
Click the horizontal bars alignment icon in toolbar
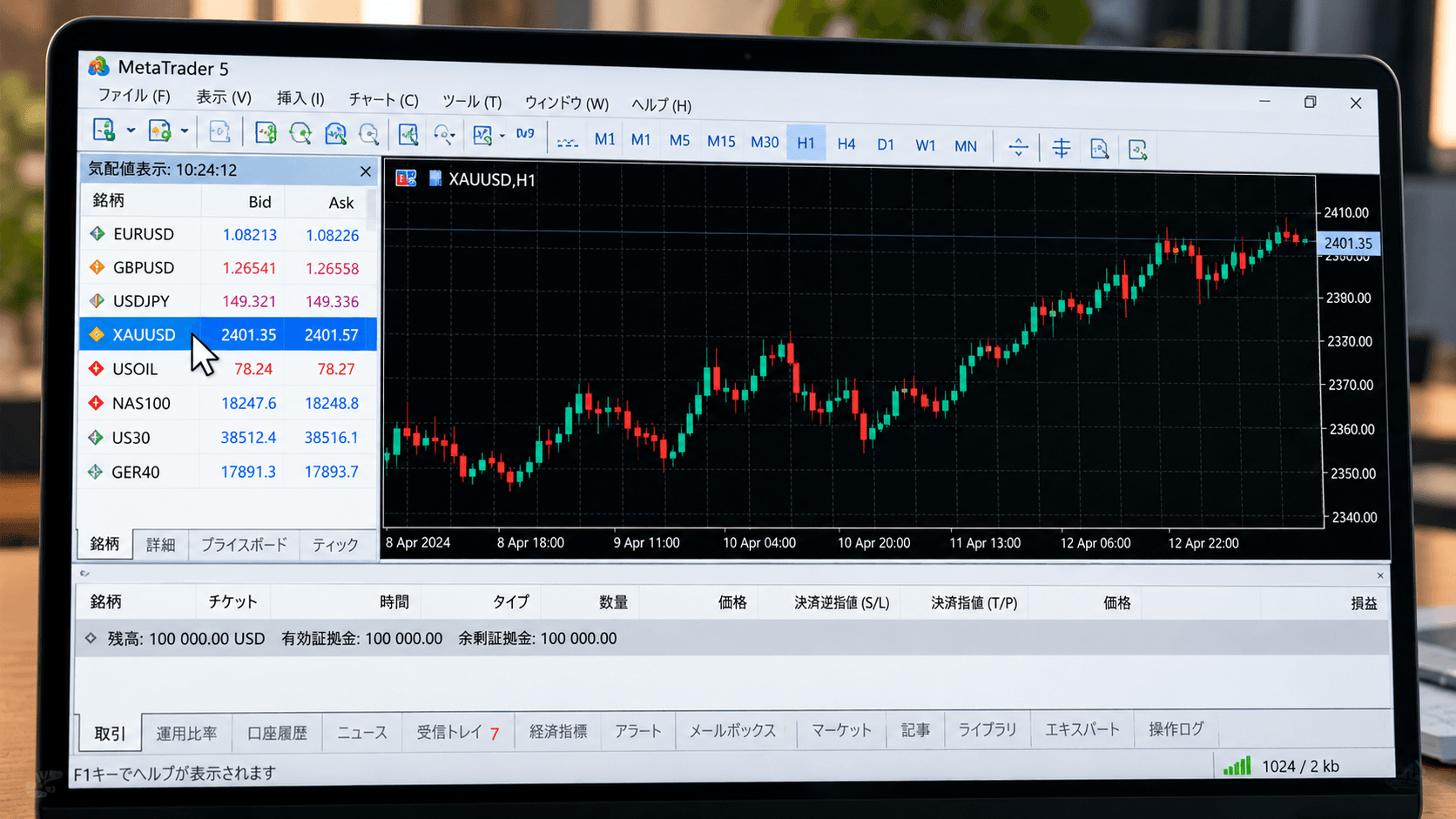click(1061, 148)
